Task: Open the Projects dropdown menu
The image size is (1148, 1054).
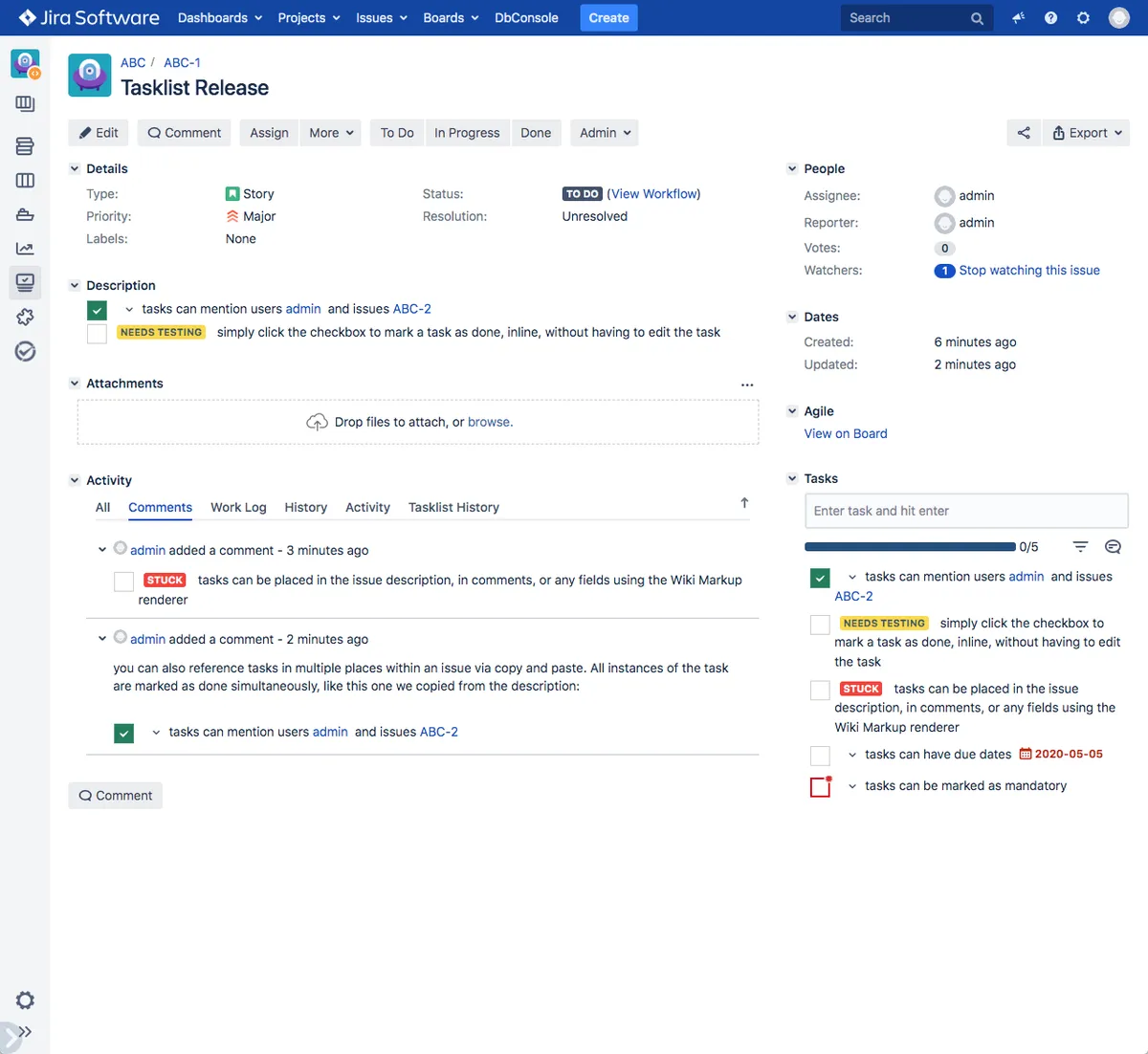Action: [309, 18]
